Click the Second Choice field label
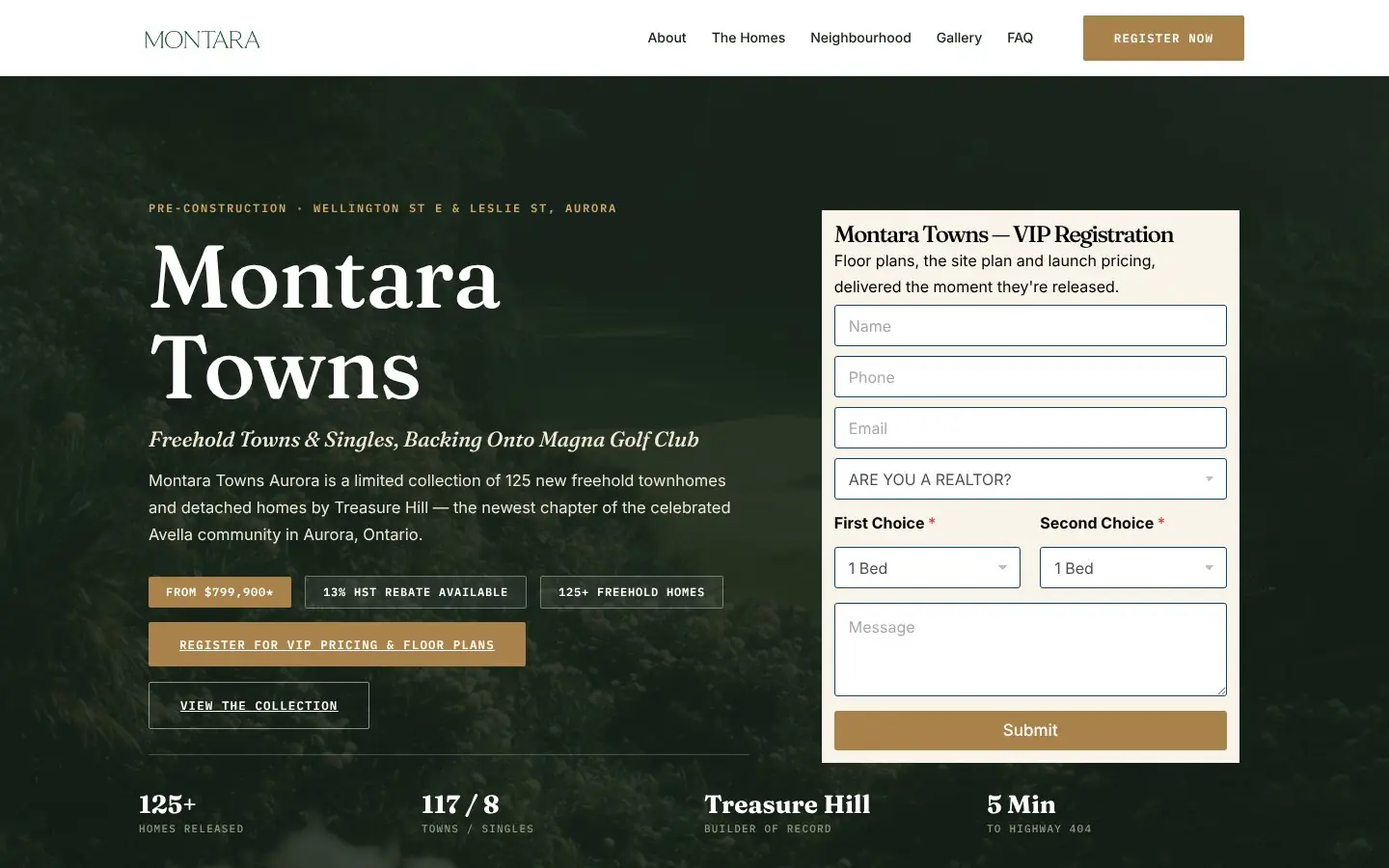Image resolution: width=1389 pixels, height=868 pixels. click(1103, 523)
